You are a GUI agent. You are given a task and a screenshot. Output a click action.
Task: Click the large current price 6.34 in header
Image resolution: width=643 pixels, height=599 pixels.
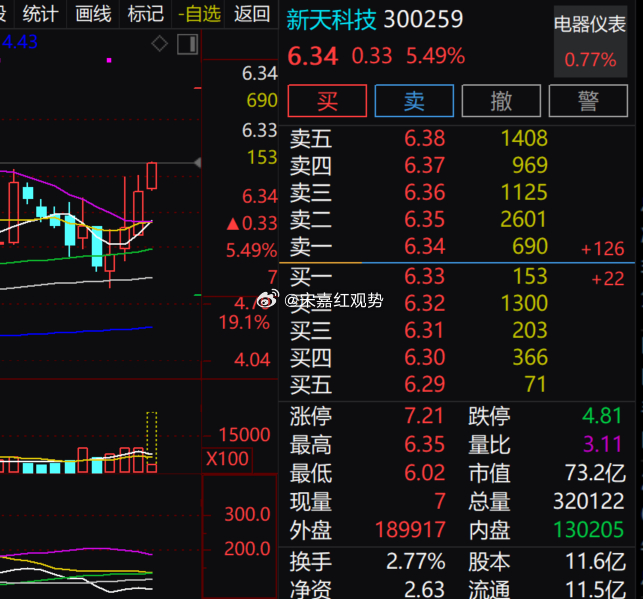312,56
